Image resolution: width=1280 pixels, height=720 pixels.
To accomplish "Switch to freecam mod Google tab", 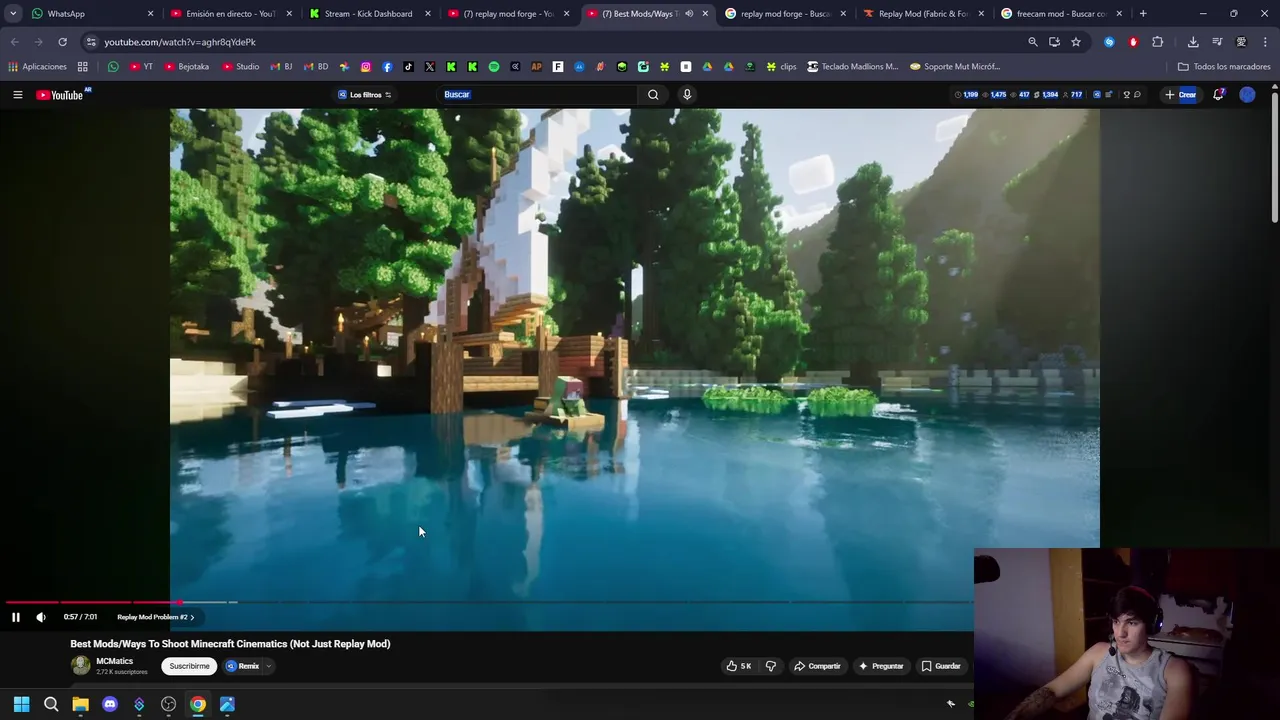I will click(x=1062, y=14).
